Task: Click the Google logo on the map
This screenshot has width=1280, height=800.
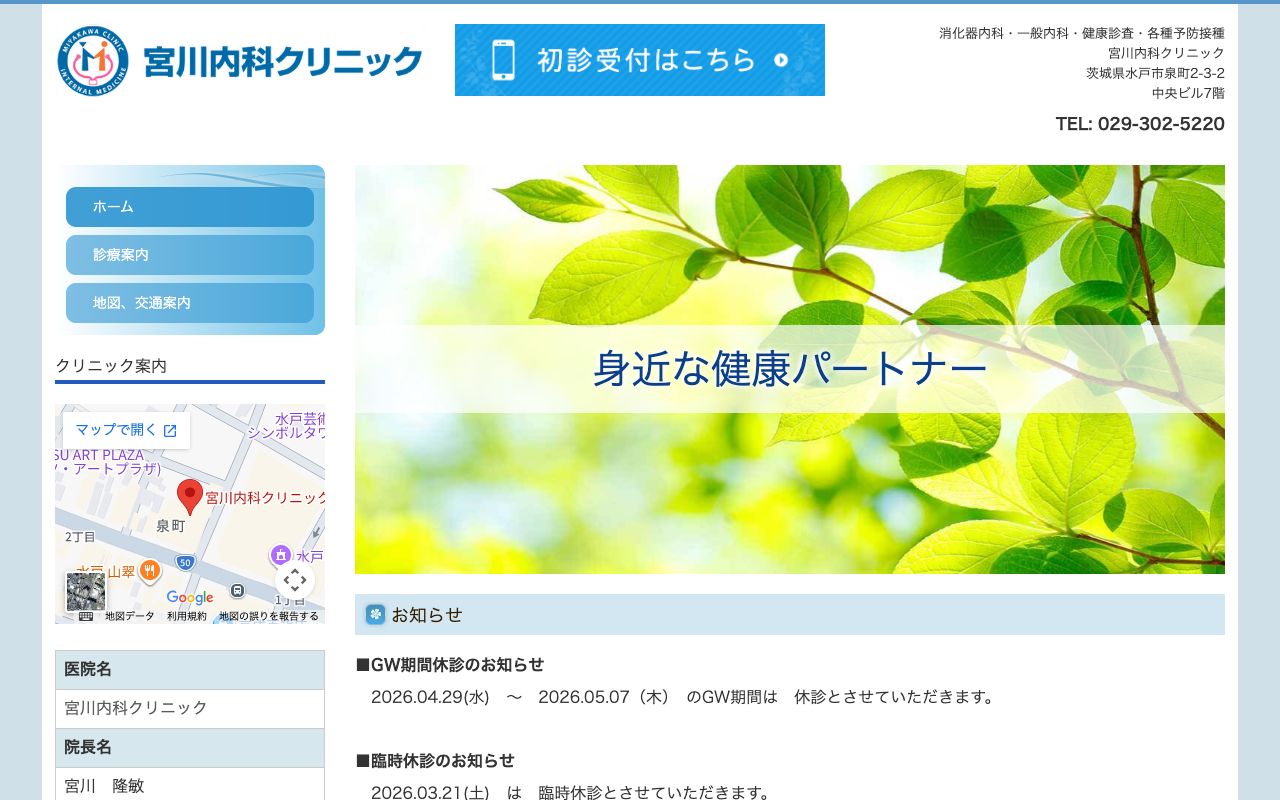Action: click(190, 598)
